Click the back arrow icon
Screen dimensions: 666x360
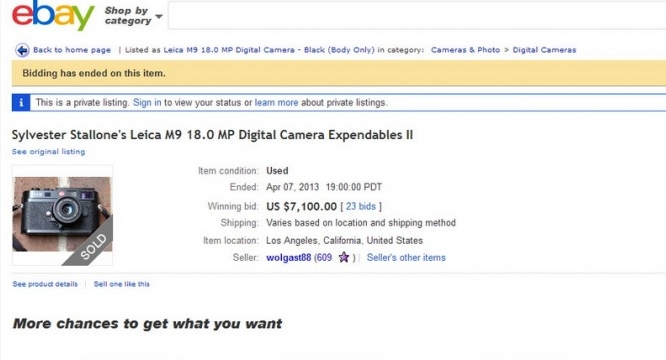[x=22, y=50]
